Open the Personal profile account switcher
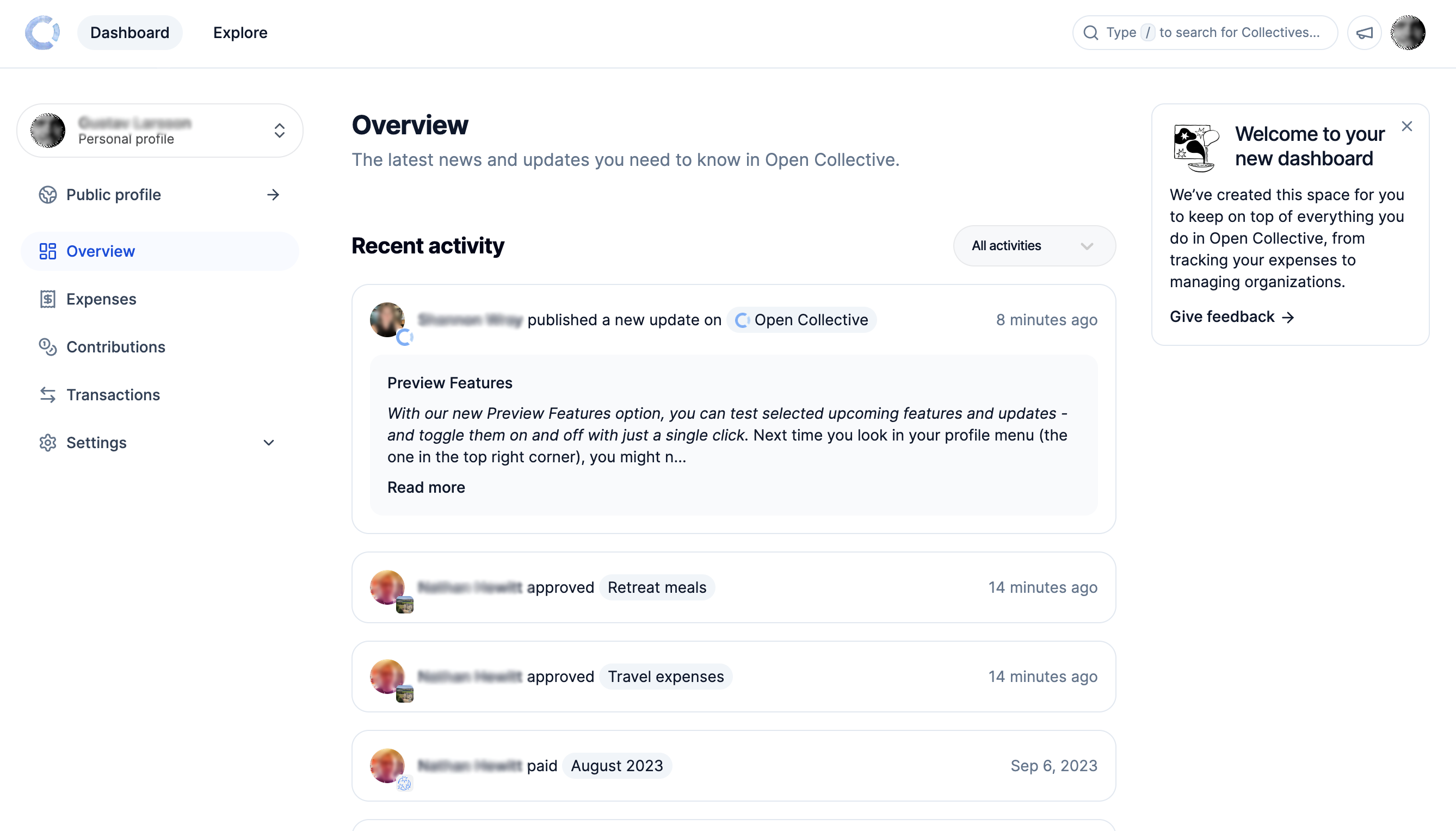 (159, 131)
